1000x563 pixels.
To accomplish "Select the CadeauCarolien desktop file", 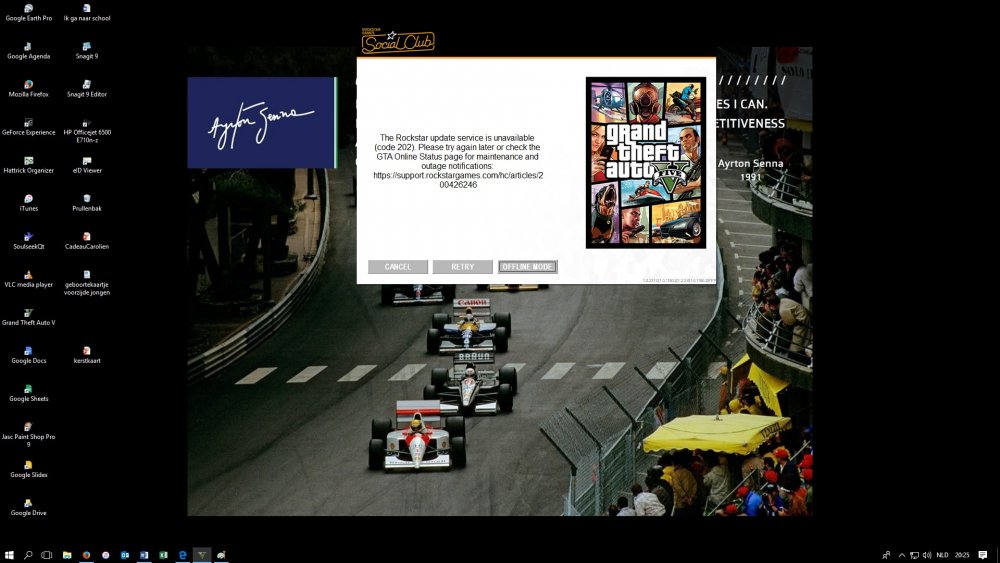I will click(x=87, y=241).
